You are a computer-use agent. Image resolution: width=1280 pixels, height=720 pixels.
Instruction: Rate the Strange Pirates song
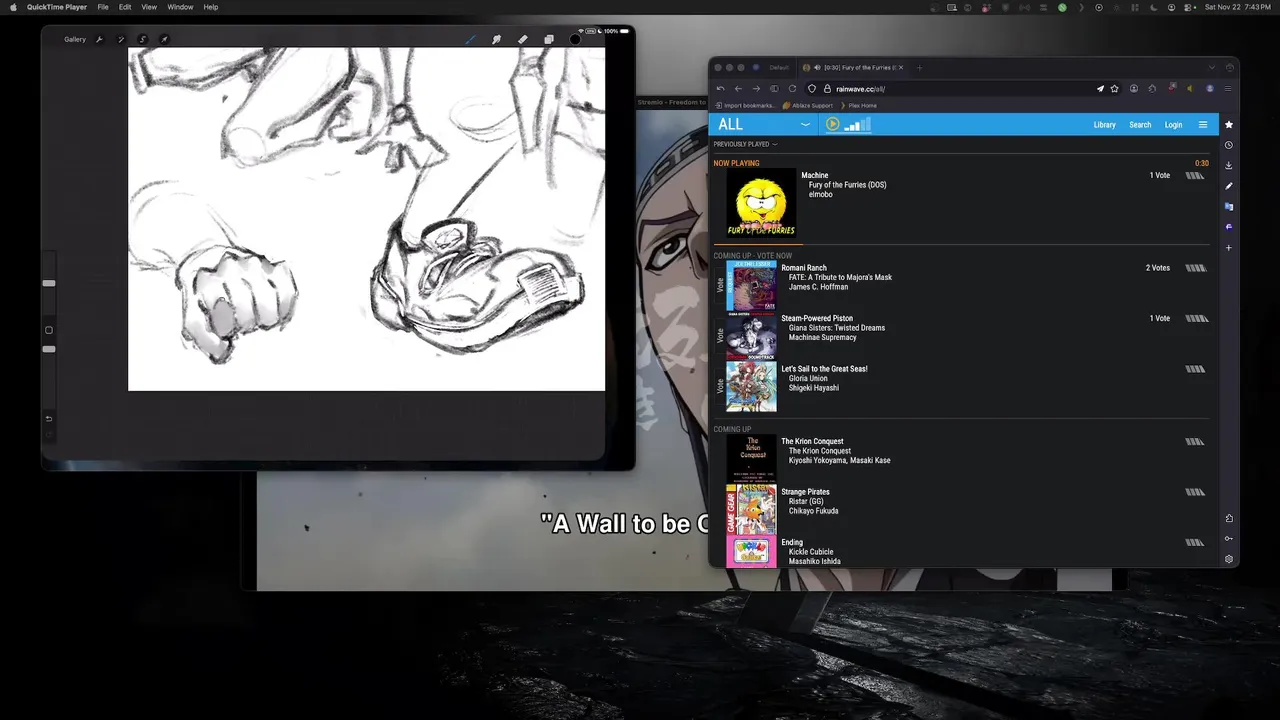click(1195, 492)
